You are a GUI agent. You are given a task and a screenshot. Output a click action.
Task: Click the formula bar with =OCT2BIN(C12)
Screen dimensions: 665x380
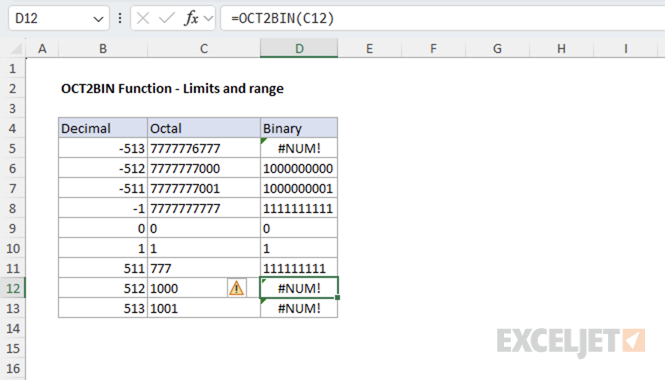(x=442, y=18)
